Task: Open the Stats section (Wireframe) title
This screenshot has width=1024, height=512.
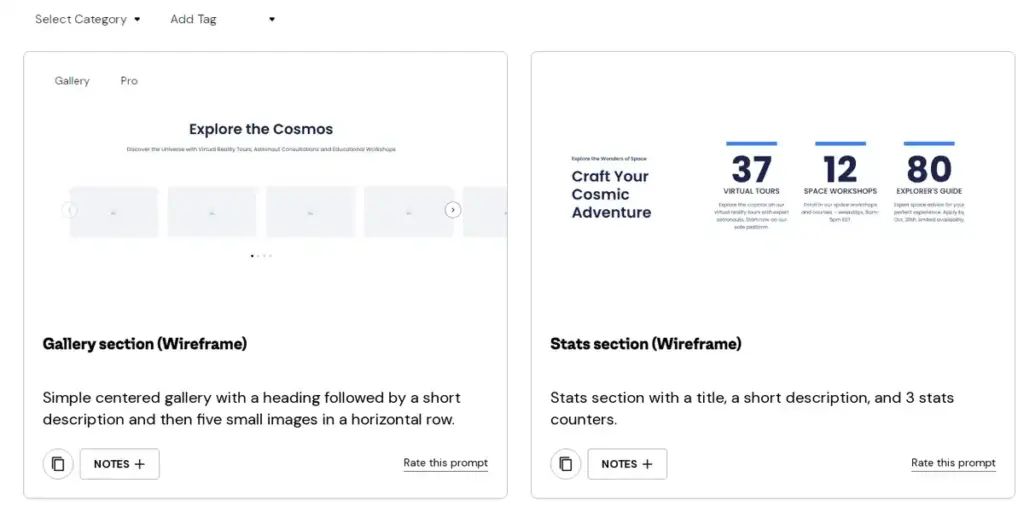Action: pyautogui.click(x=646, y=344)
